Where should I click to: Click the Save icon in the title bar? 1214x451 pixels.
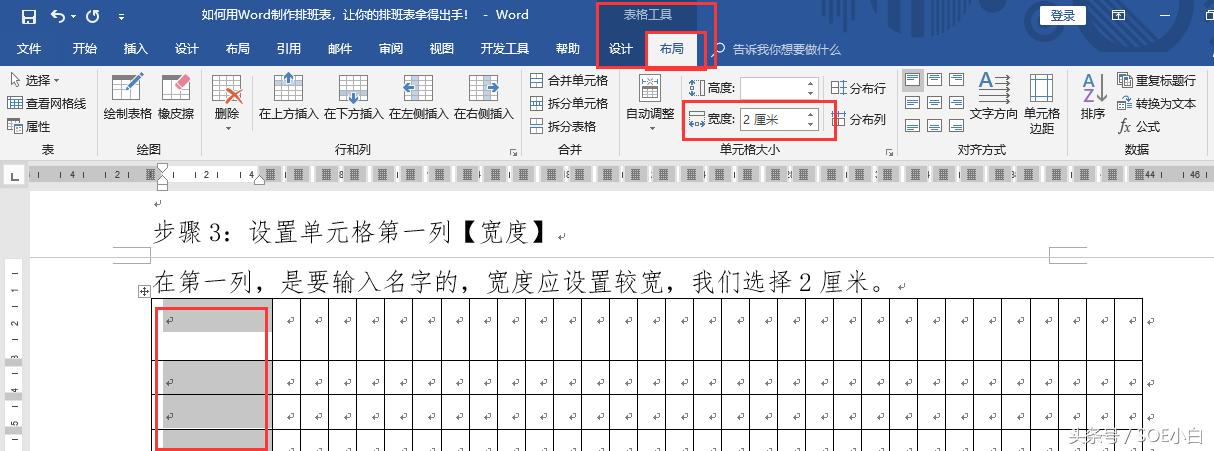(x=28, y=16)
